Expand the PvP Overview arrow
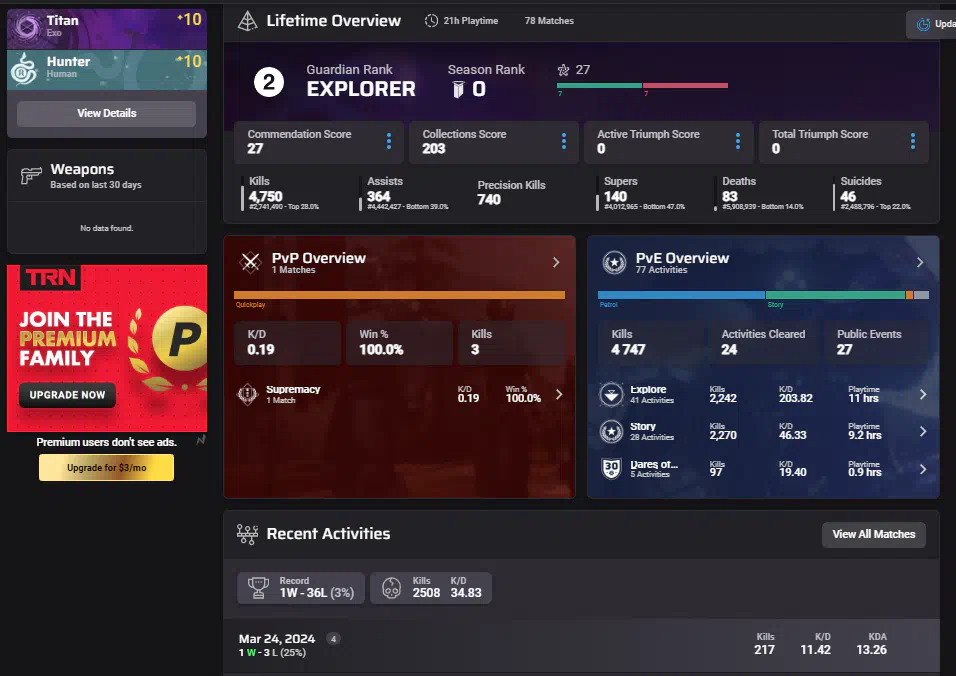Screen dimensions: 956x676 (556, 262)
